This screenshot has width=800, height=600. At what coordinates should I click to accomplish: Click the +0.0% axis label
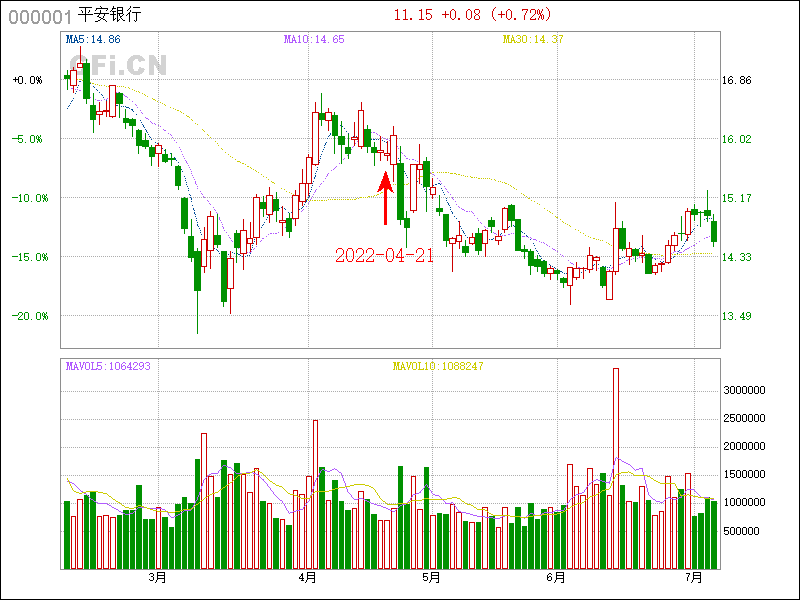point(28,80)
